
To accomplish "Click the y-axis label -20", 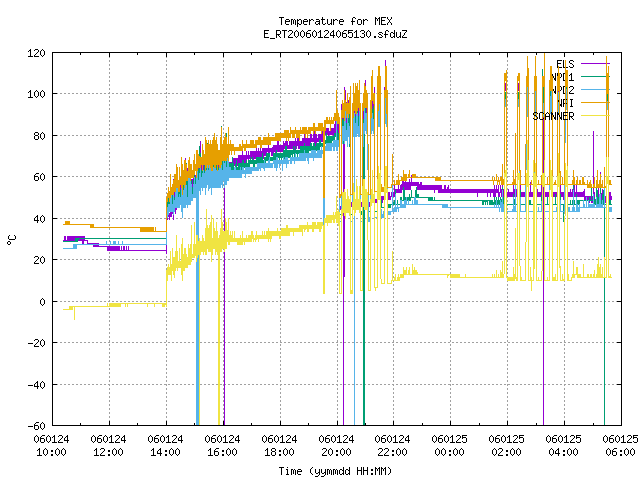I will 36,343.
